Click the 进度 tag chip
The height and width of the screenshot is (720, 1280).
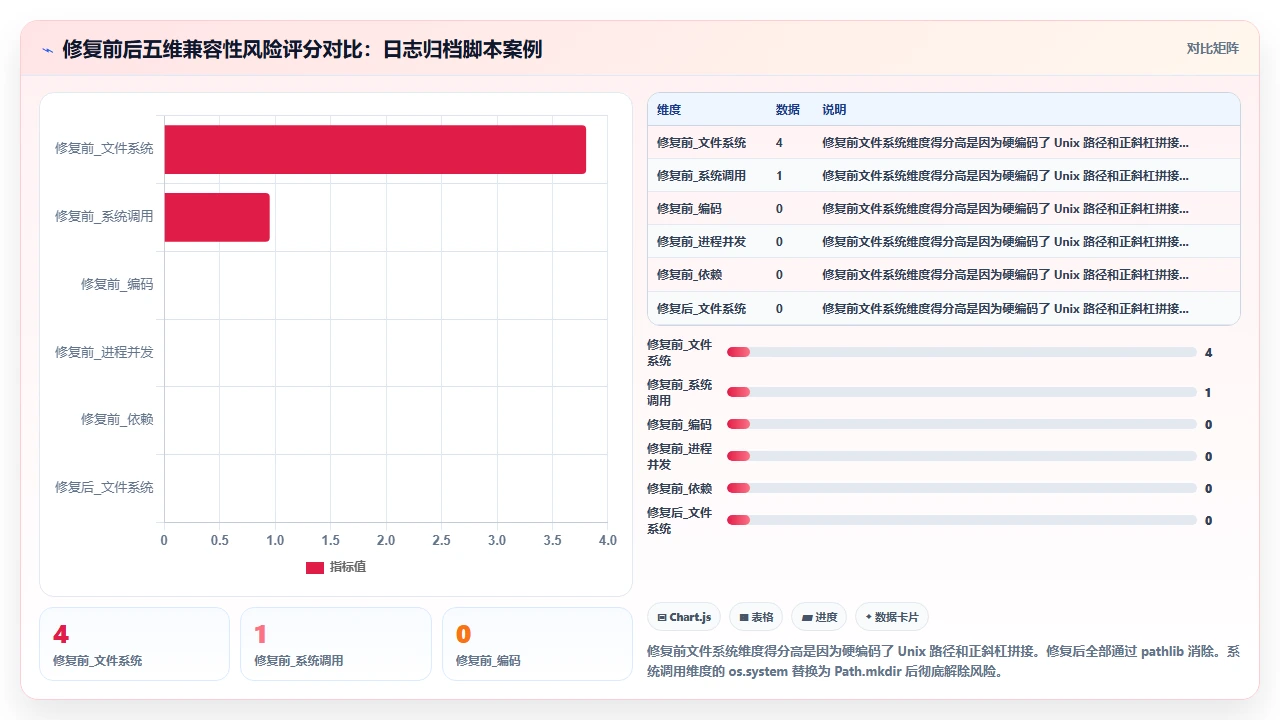[819, 617]
